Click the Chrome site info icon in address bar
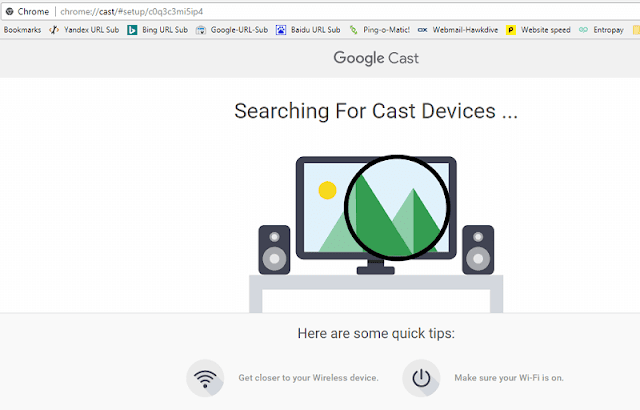640x410 pixels. point(9,11)
